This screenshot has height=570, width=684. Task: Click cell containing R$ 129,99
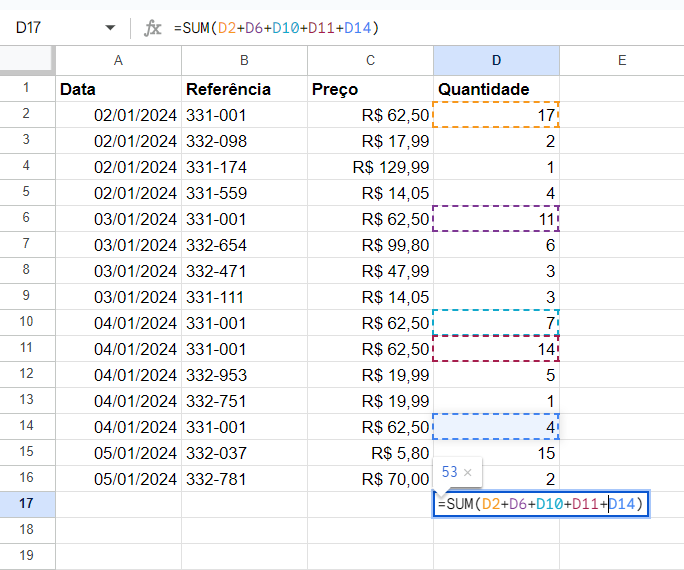(370, 167)
